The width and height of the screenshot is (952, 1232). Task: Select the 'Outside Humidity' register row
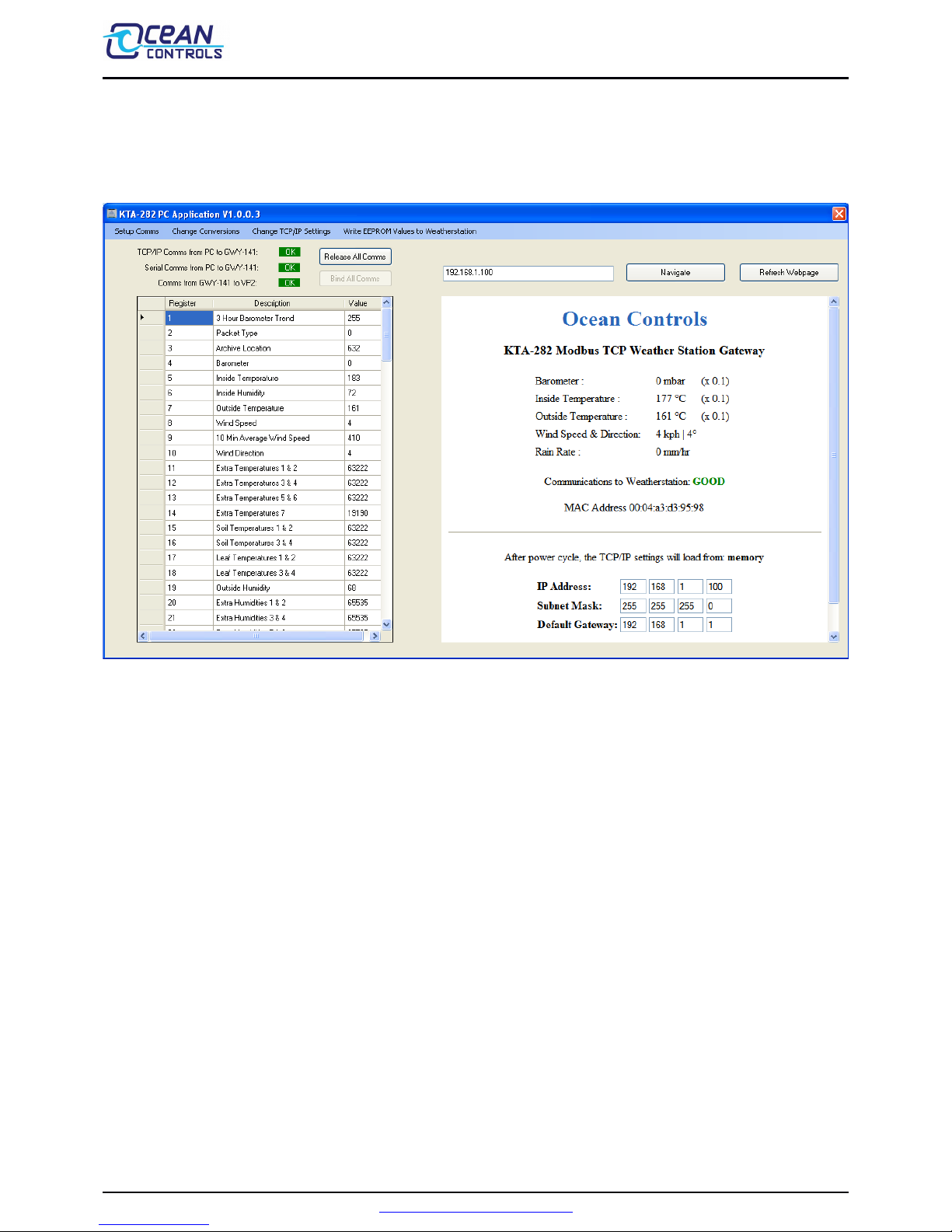[260, 588]
